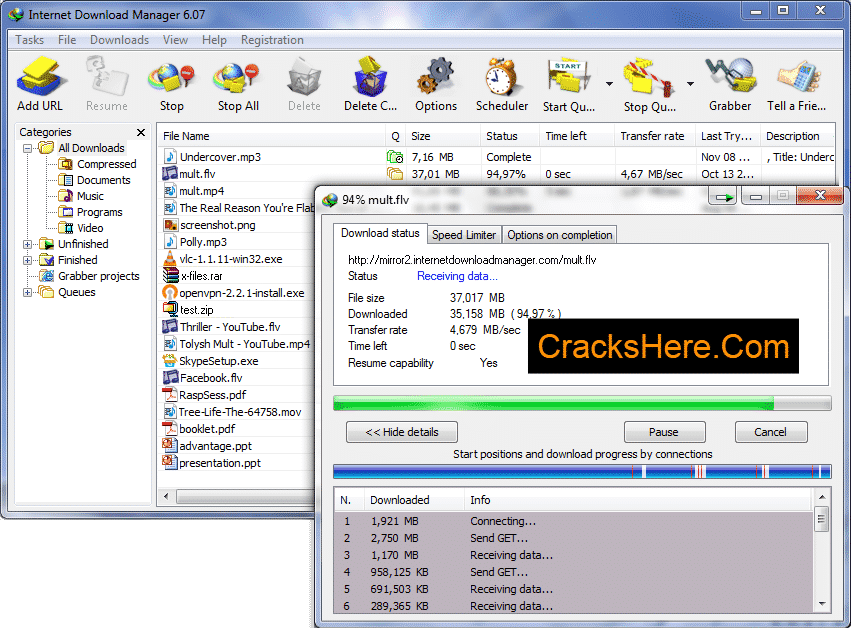Open the Grabber tool icon
This screenshot has width=851, height=628.
pos(730,76)
